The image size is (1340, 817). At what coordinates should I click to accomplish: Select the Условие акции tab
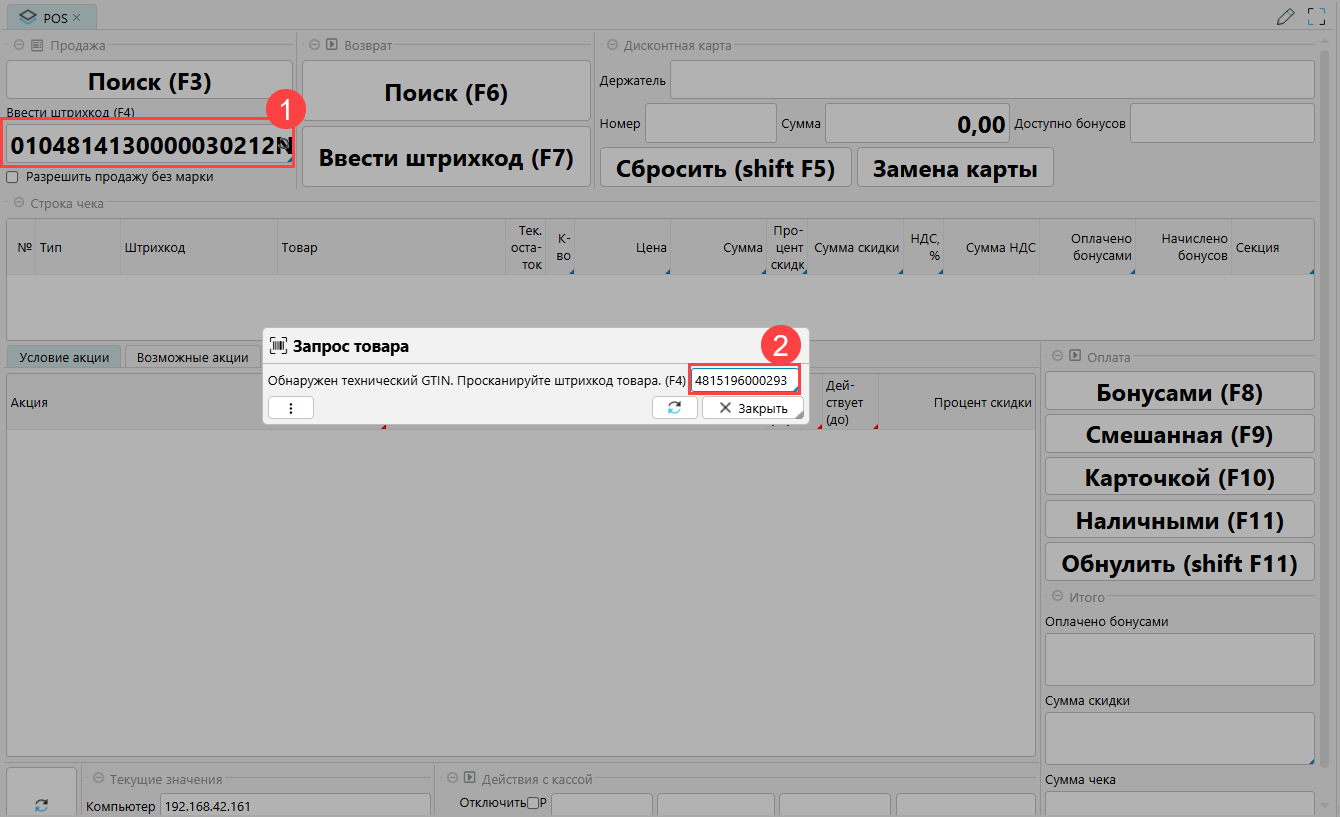pyautogui.click(x=64, y=357)
